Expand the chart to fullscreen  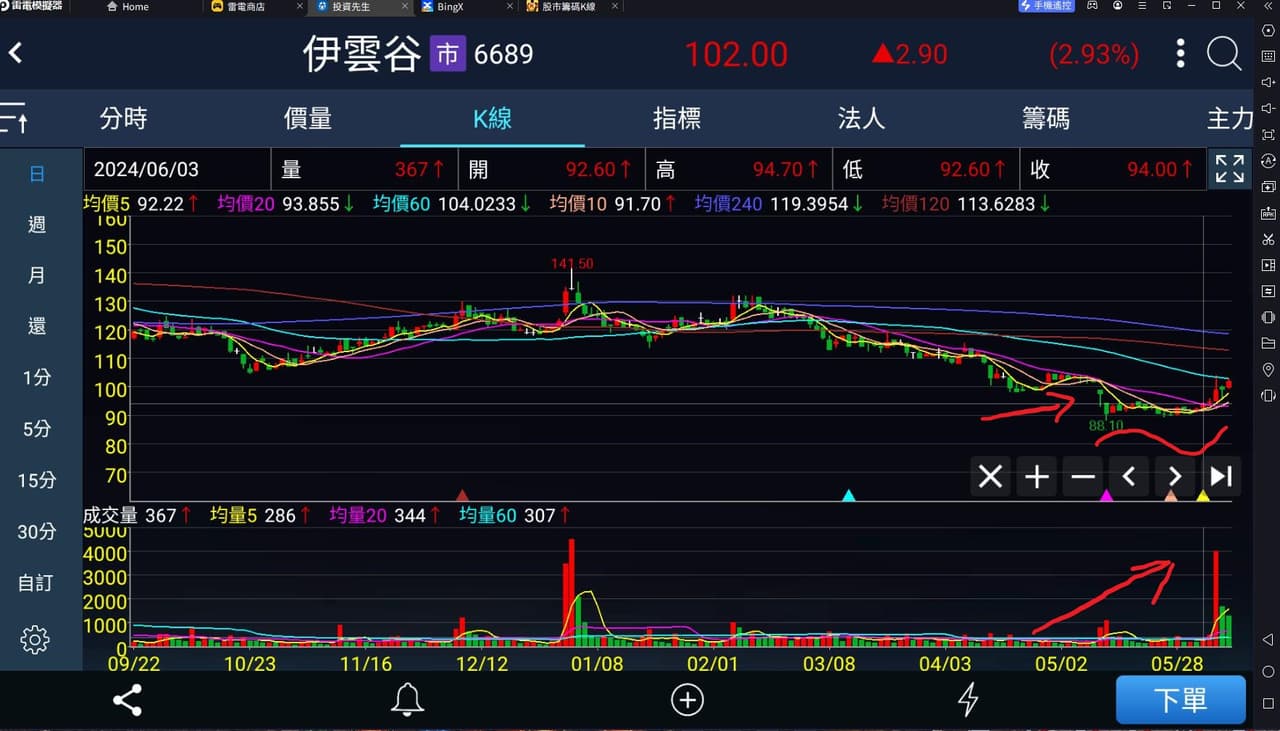click(x=1229, y=169)
